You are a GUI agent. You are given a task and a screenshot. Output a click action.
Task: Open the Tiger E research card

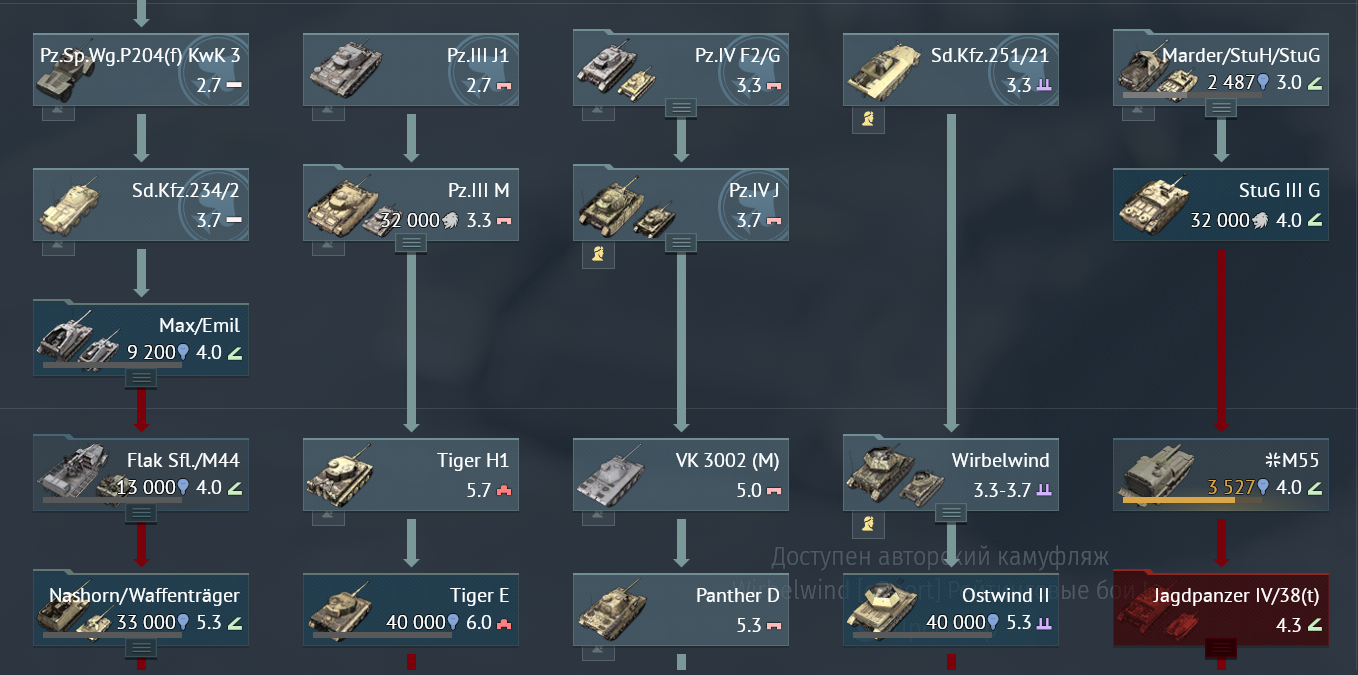point(411,609)
